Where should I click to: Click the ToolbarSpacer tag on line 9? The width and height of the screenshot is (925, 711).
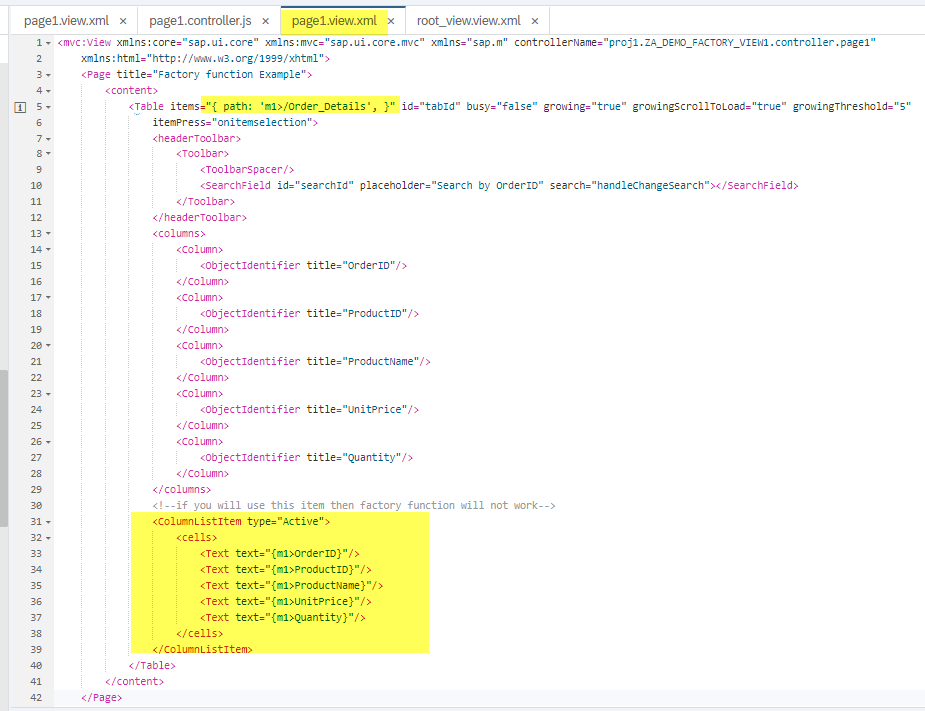(247, 169)
